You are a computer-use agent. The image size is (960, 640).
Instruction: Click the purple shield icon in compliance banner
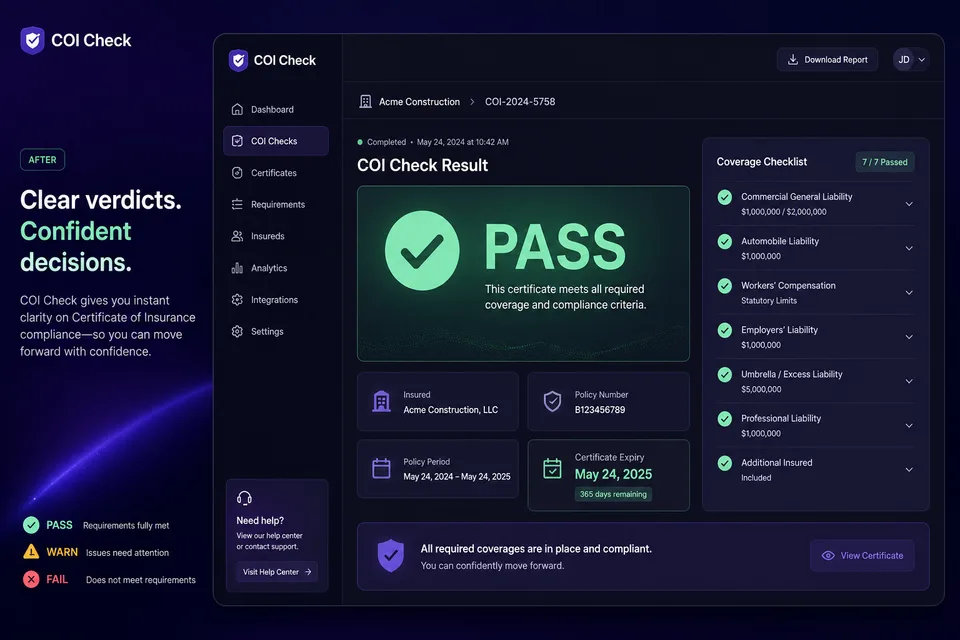point(391,555)
